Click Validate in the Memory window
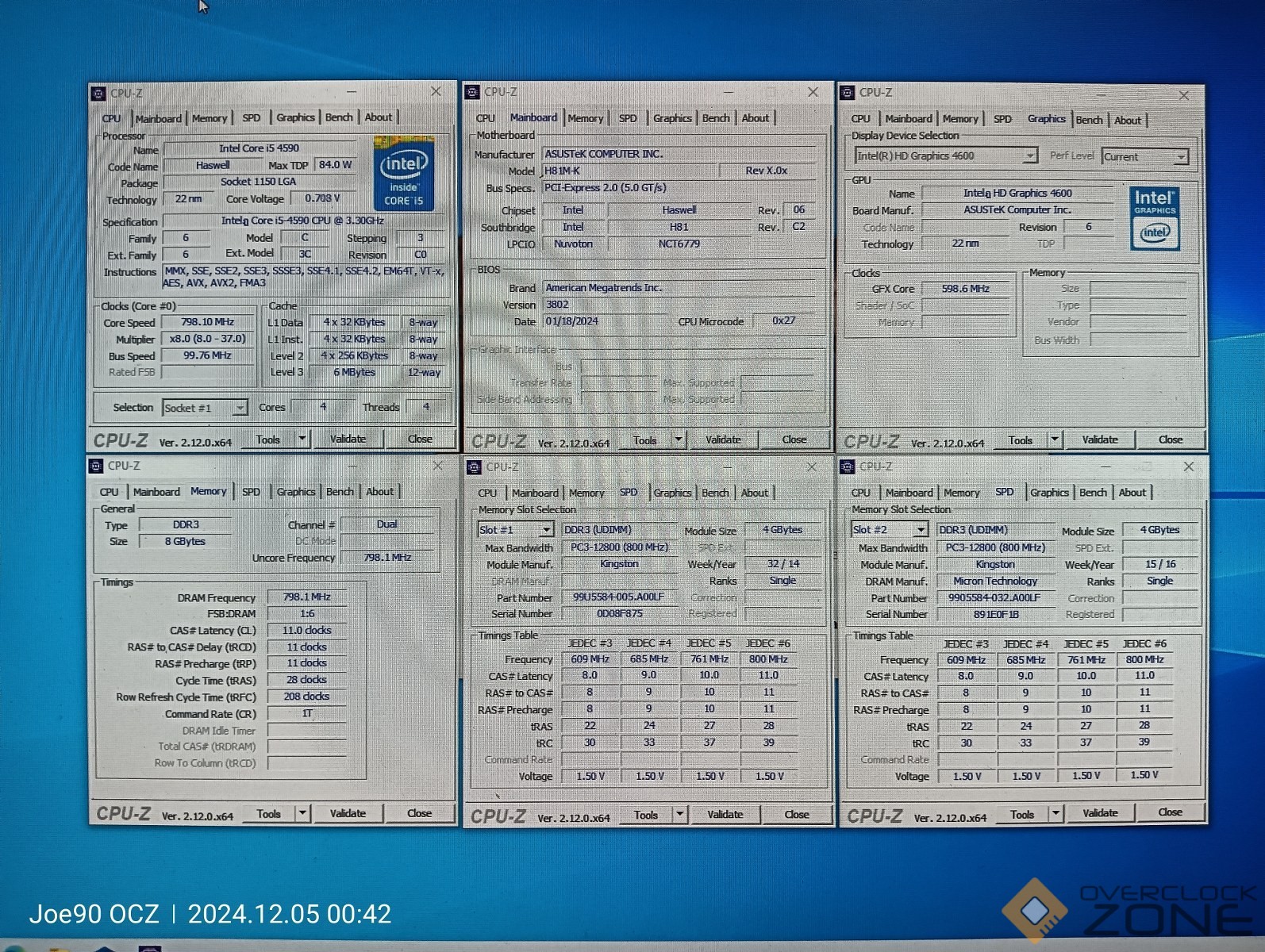The image size is (1265, 952). point(348,813)
